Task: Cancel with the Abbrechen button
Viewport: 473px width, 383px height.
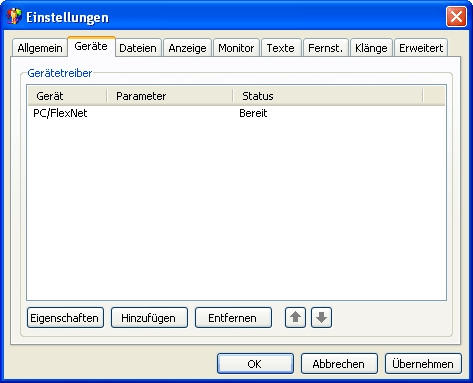Action: pos(339,364)
